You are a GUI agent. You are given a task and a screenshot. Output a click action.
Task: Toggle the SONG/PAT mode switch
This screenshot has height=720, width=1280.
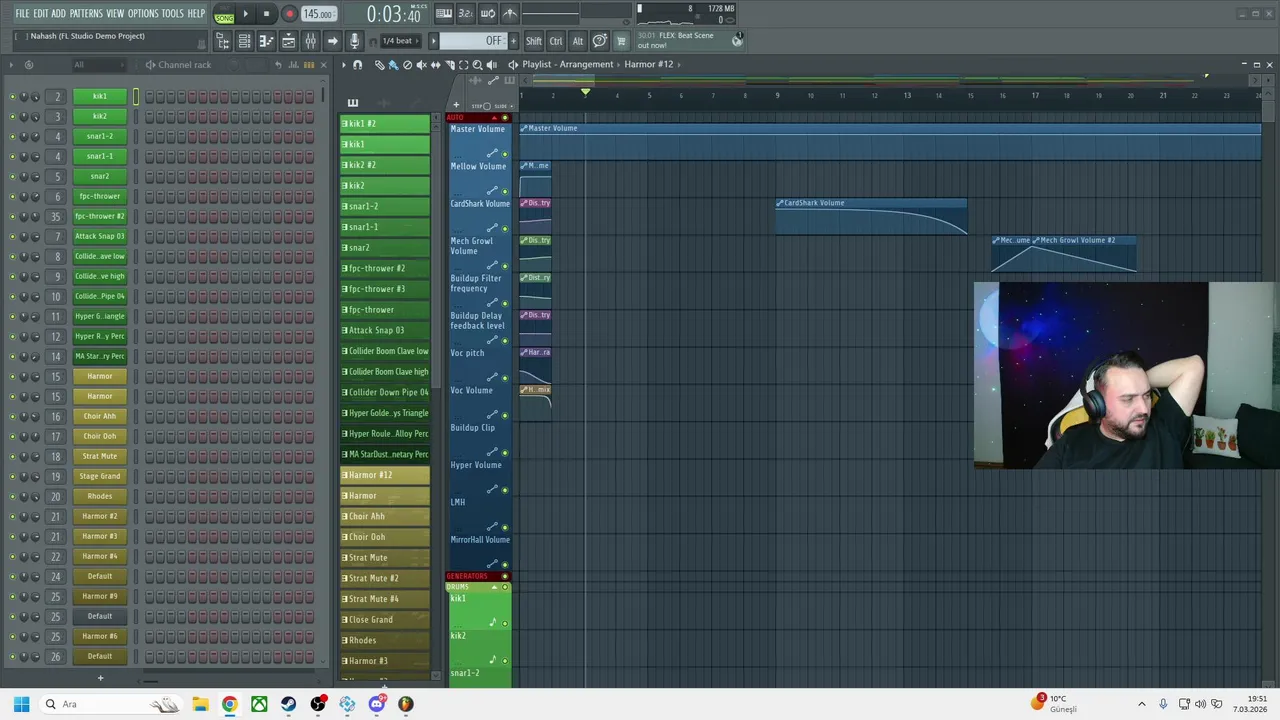224,14
